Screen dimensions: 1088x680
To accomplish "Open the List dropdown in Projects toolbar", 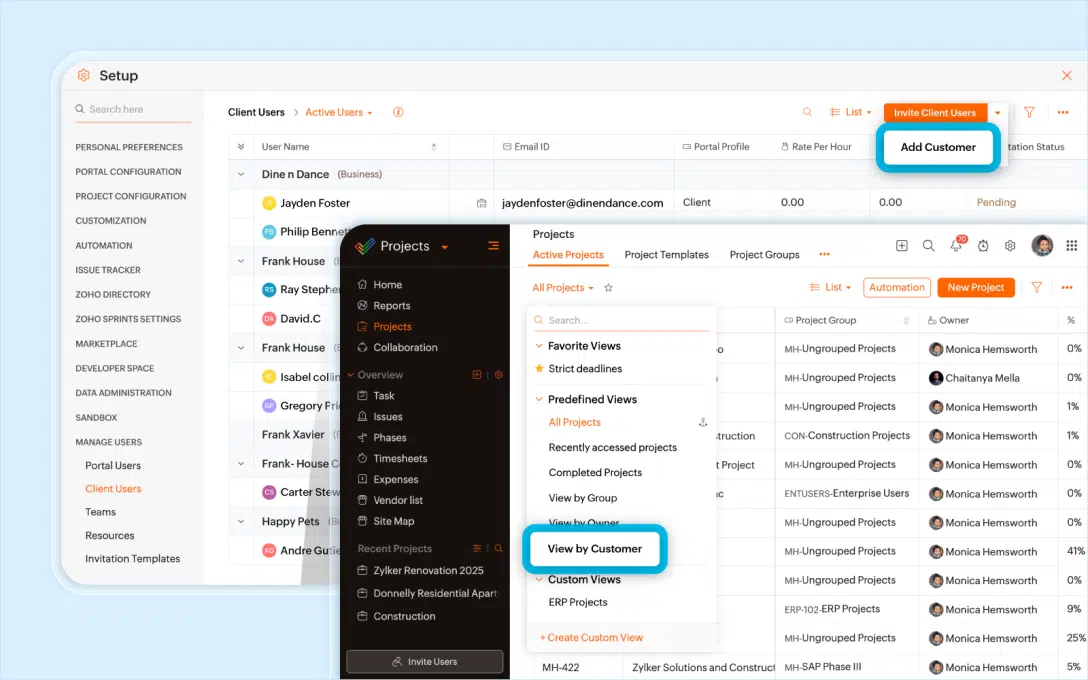I will [x=830, y=287].
